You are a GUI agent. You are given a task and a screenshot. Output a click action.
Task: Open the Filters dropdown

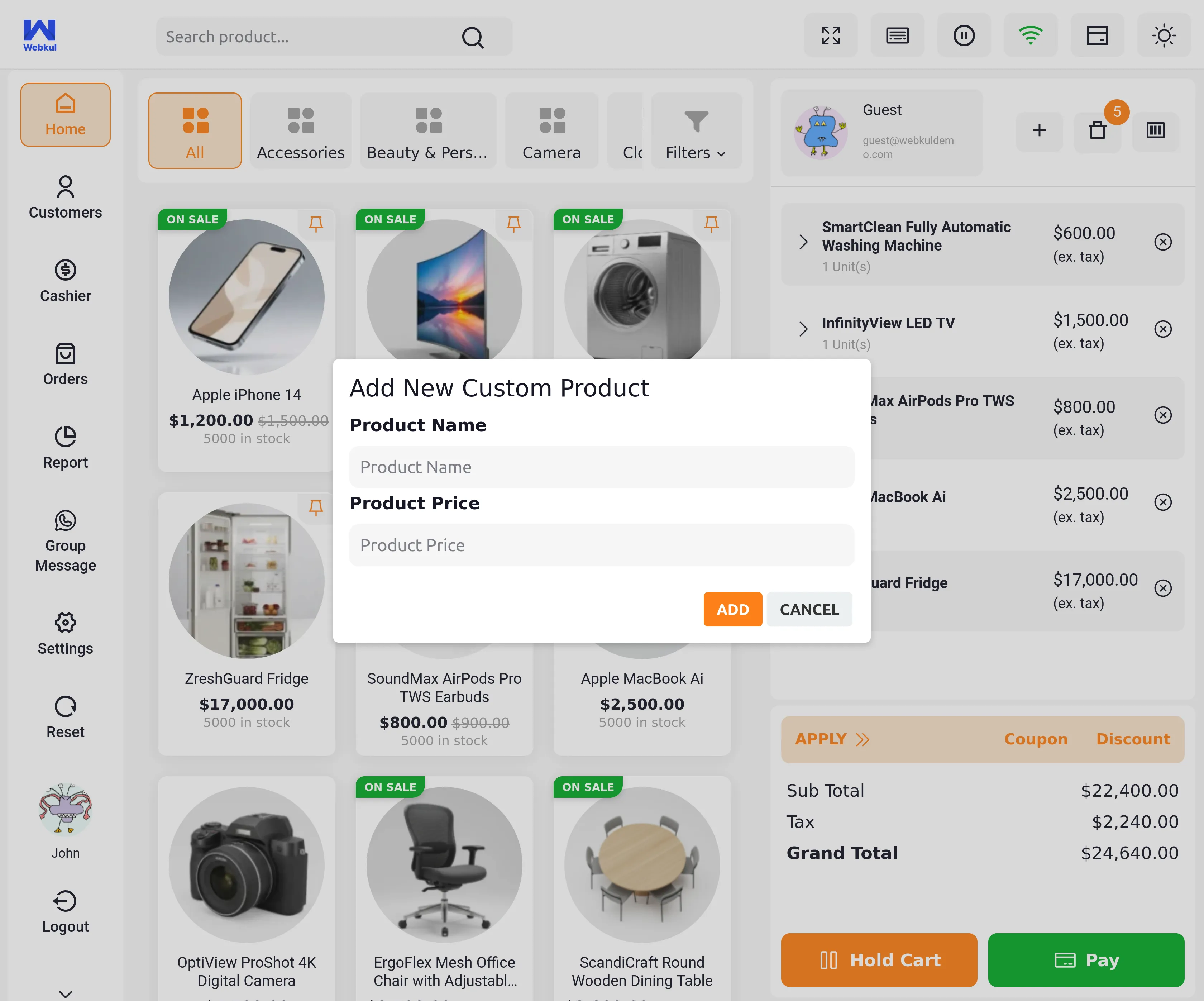[696, 131]
